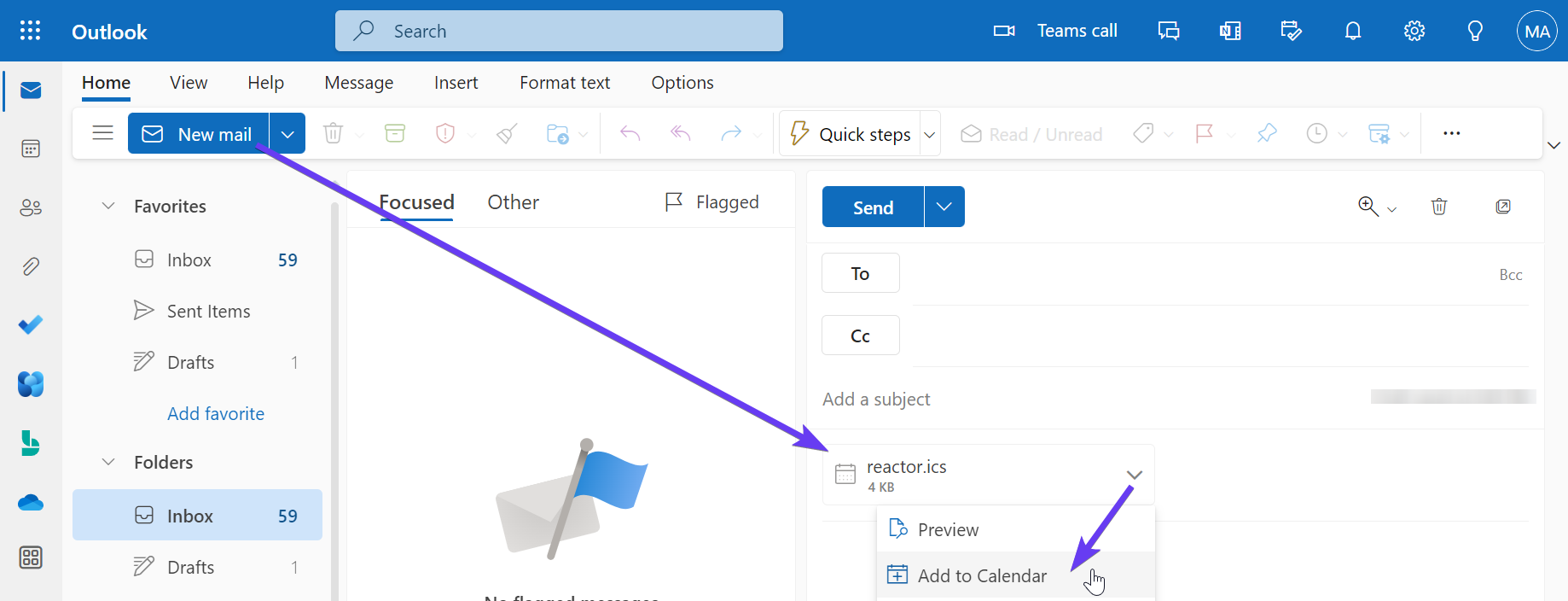Open My Day icon in header
Screen dimensions: 1568x601
[x=1292, y=31]
